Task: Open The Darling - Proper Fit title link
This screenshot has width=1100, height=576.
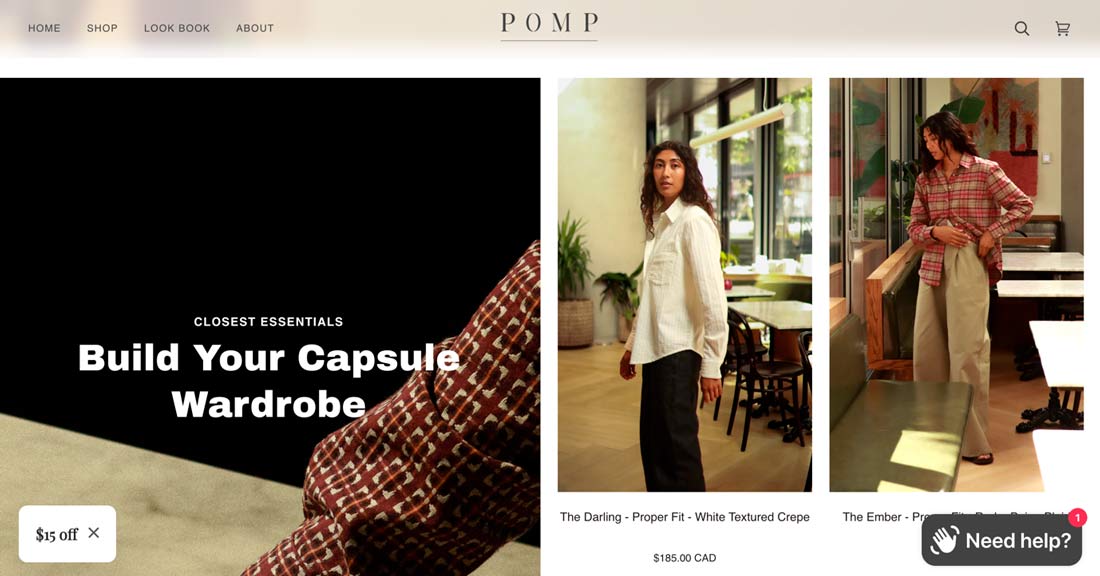Action: (x=685, y=517)
